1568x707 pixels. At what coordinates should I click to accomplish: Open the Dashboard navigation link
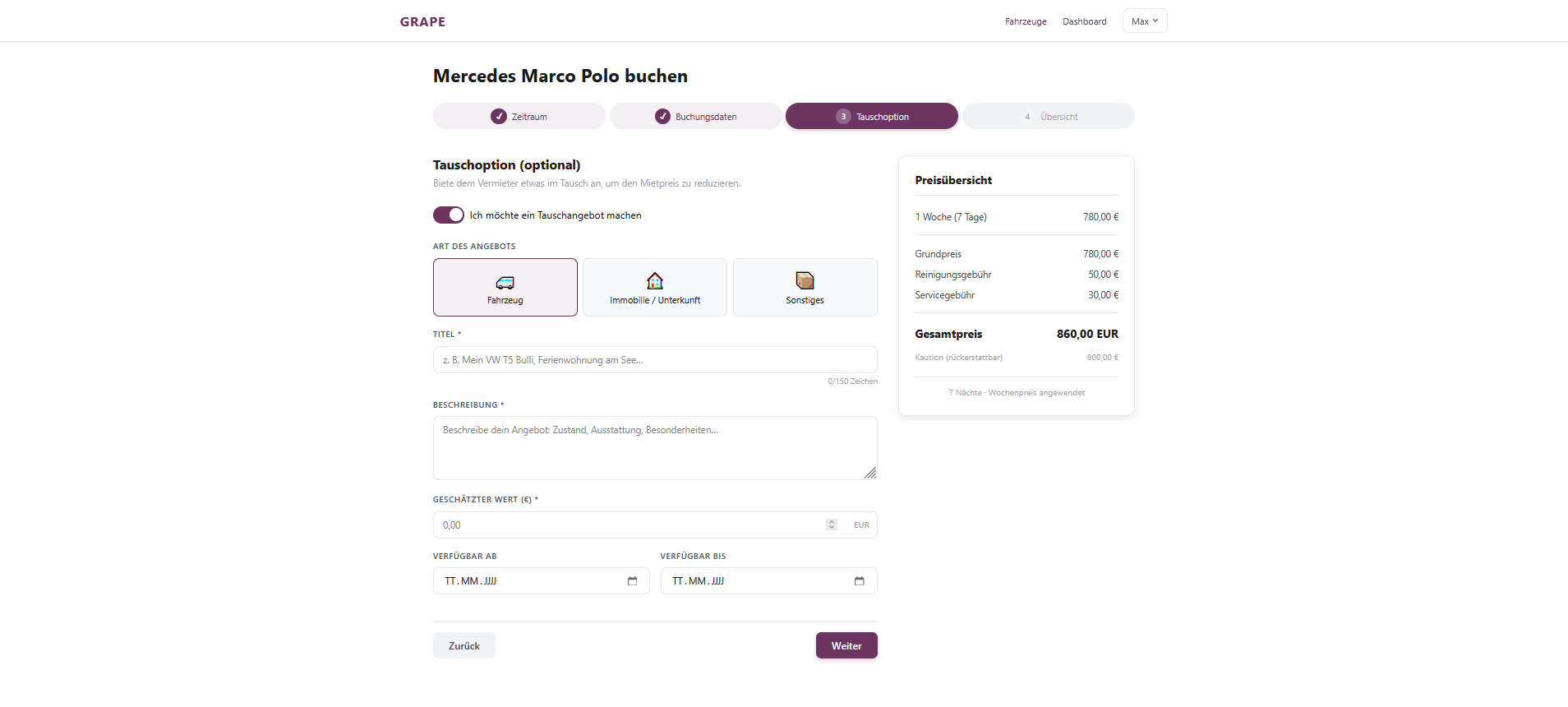click(x=1084, y=22)
